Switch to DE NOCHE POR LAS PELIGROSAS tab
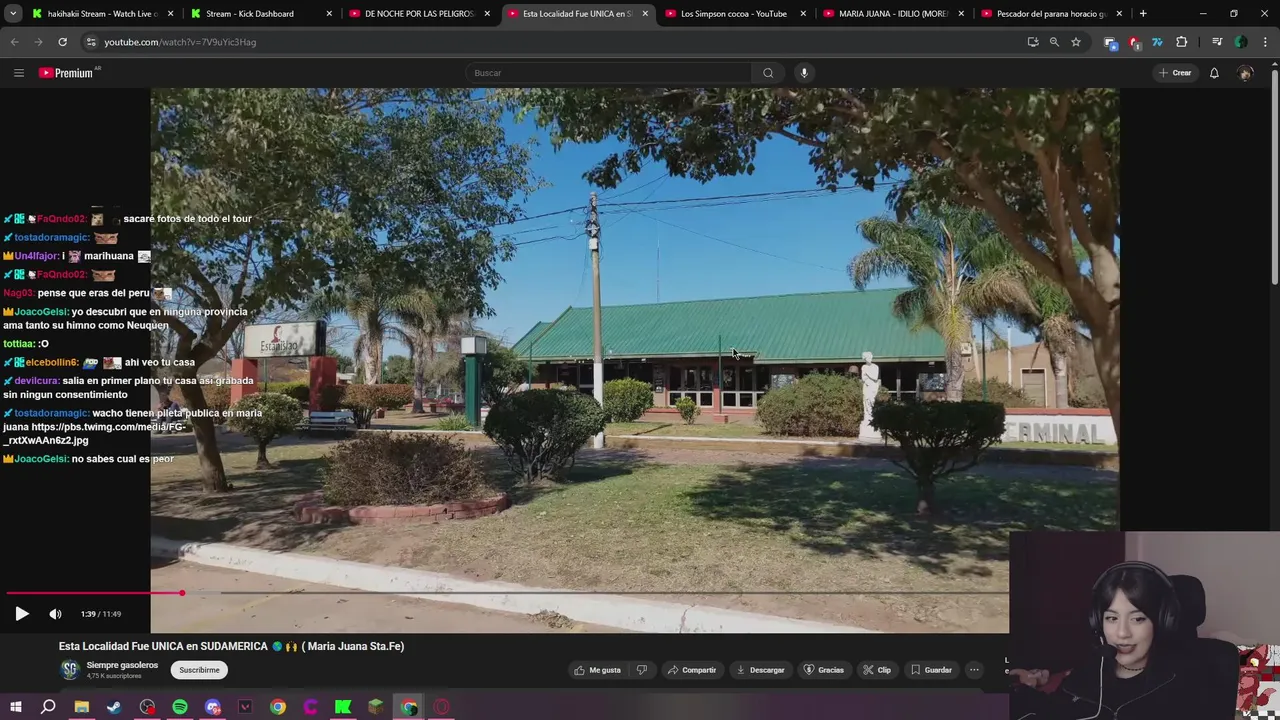The height and width of the screenshot is (720, 1280). [419, 14]
